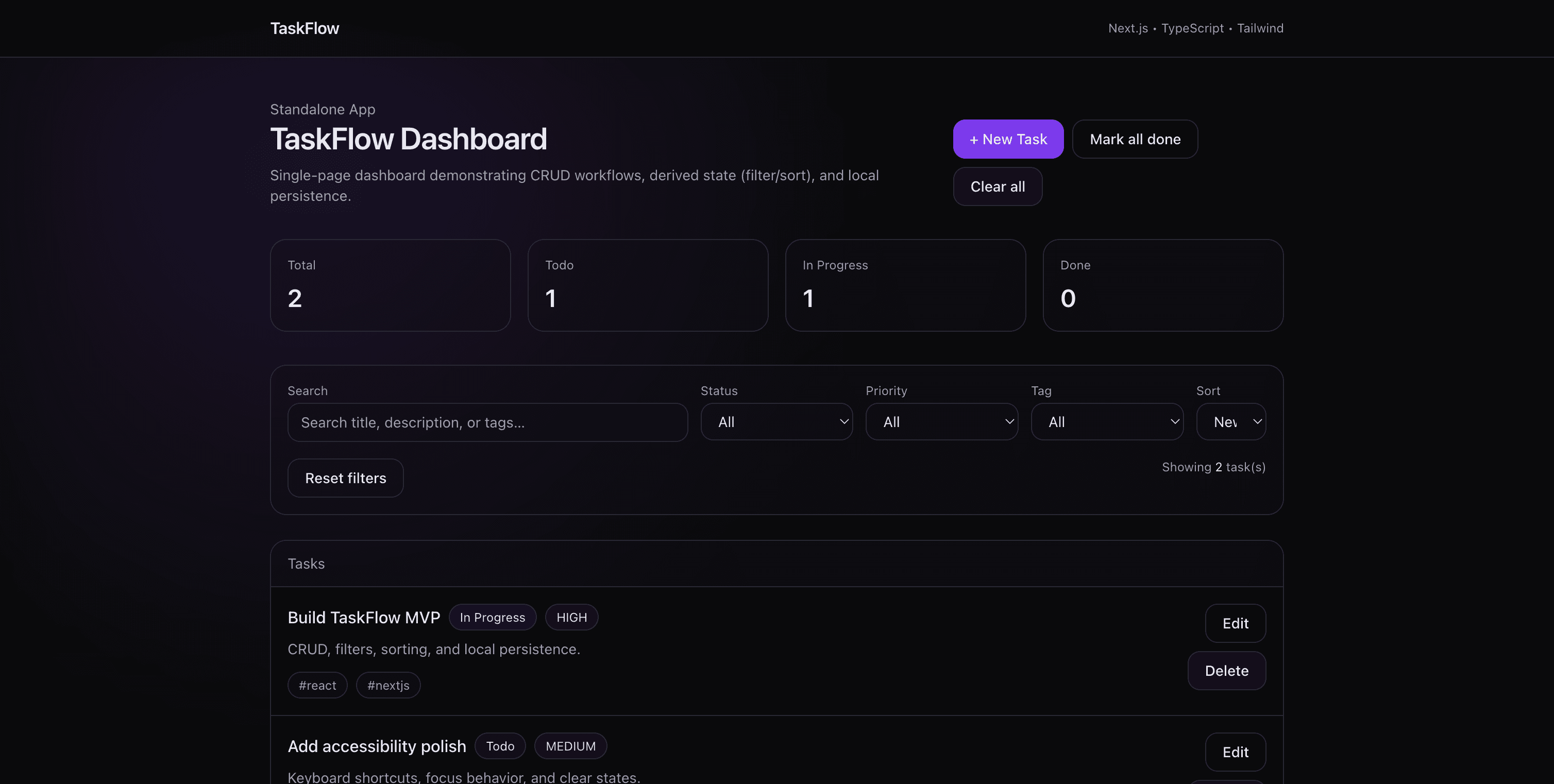
Task: Click the Mark all done button
Action: pos(1135,139)
